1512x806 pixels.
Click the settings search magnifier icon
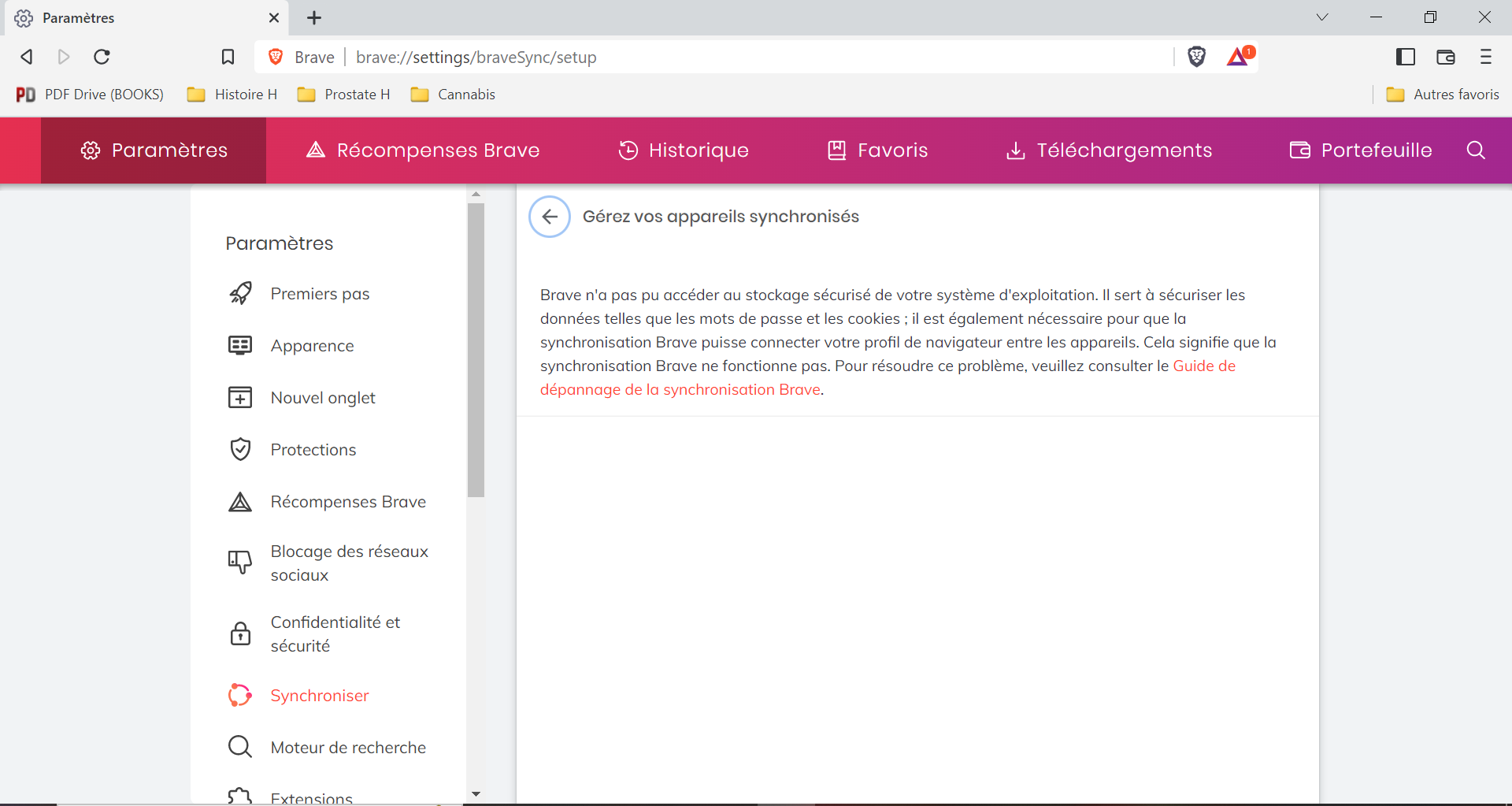point(1476,150)
